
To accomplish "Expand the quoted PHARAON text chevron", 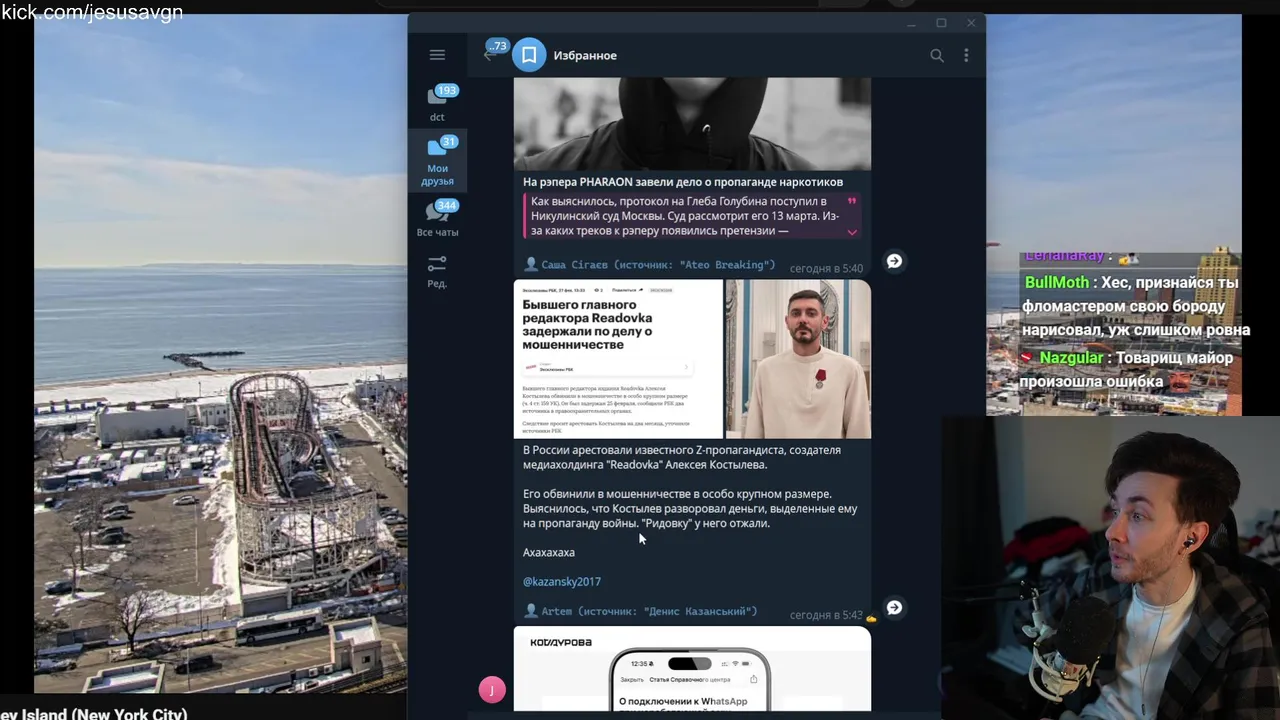I will tap(852, 232).
